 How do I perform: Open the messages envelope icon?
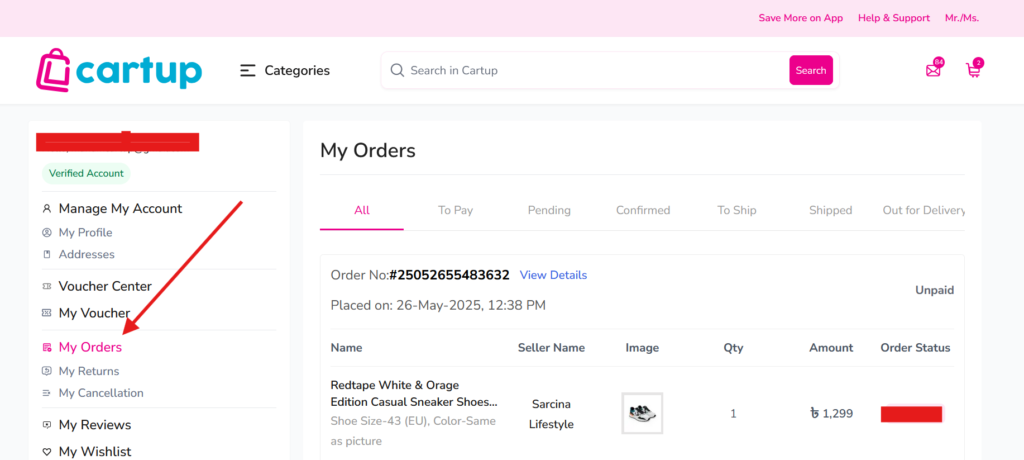[934, 69]
